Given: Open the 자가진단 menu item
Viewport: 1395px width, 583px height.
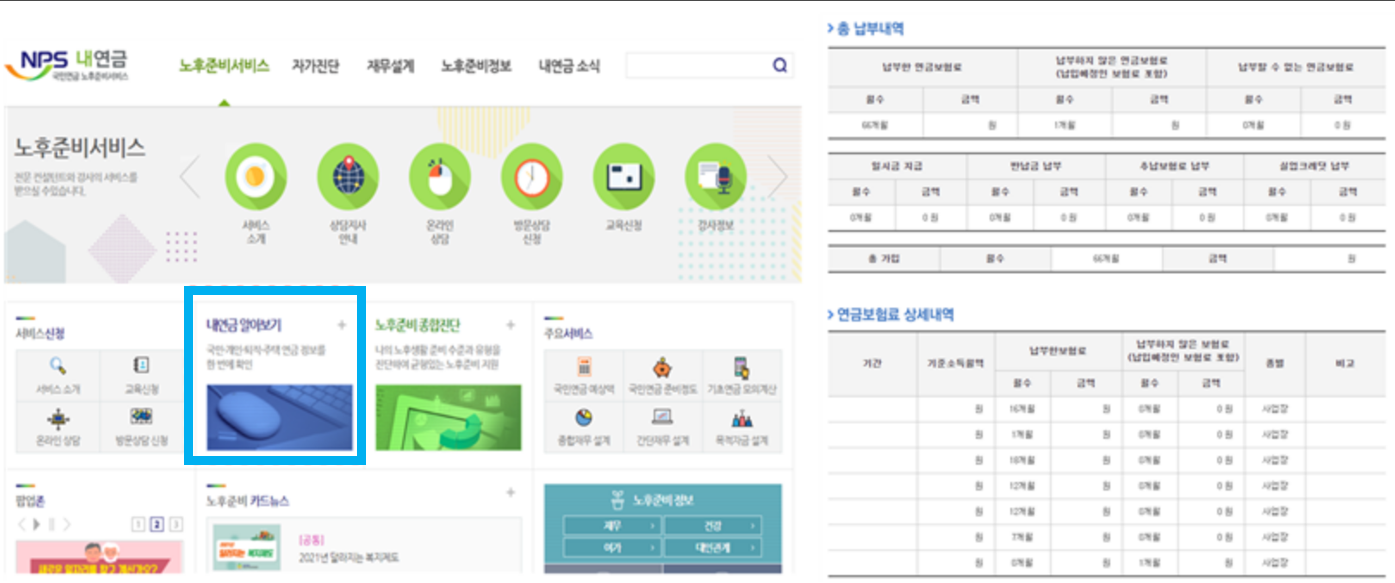Looking at the screenshot, I should 318,62.
